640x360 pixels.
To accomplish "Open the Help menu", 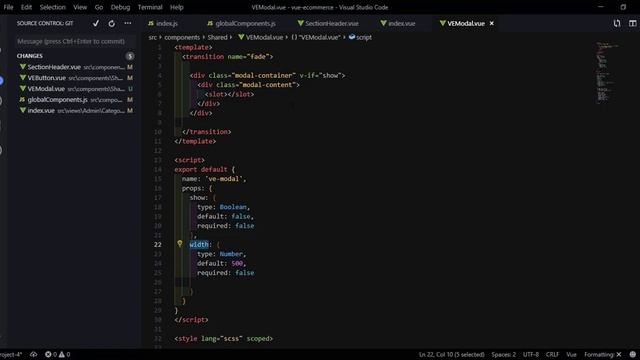I will (177, 7).
